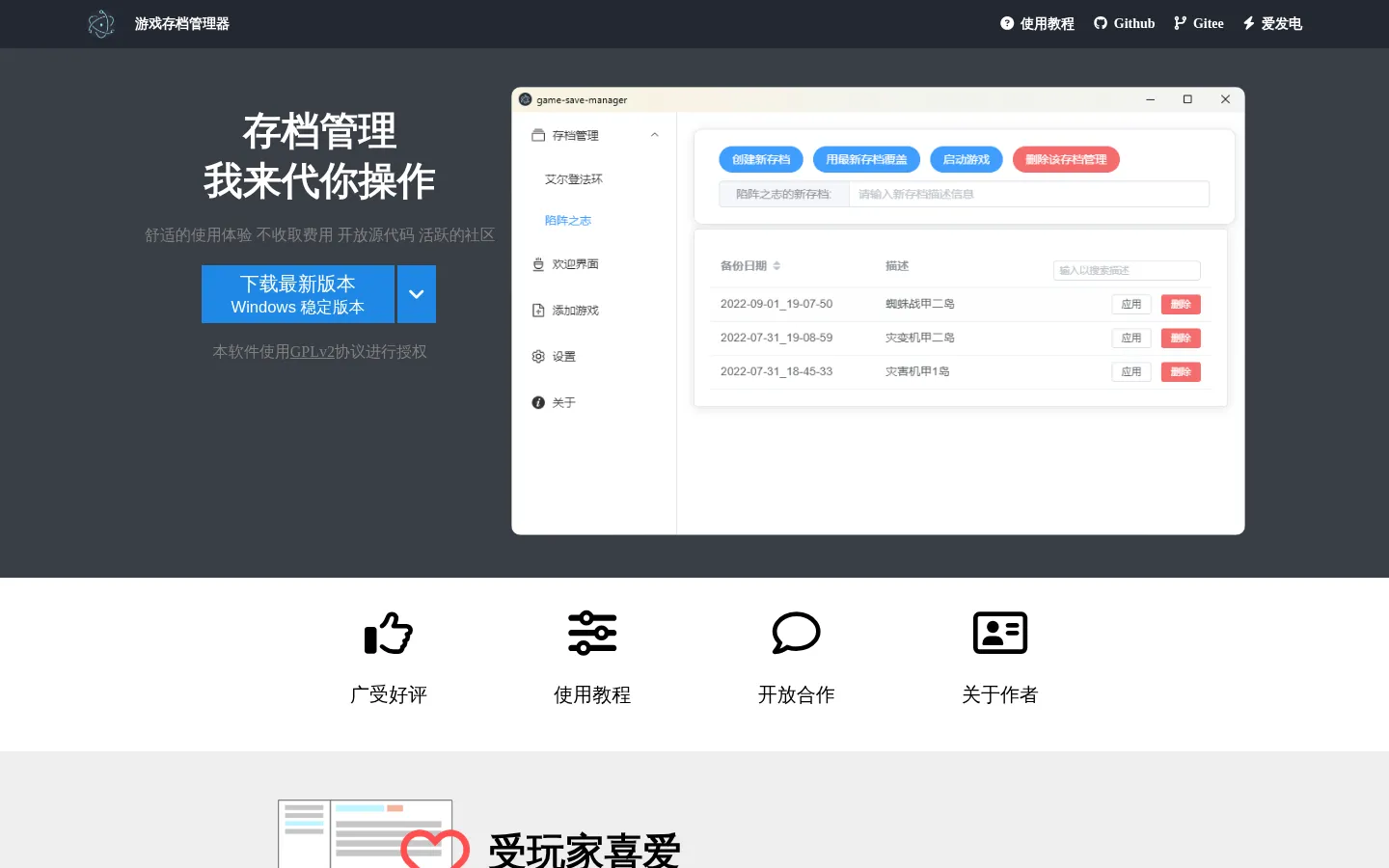Click the red 删除该存档管理 button
The width and height of the screenshot is (1389, 868).
tap(1066, 160)
